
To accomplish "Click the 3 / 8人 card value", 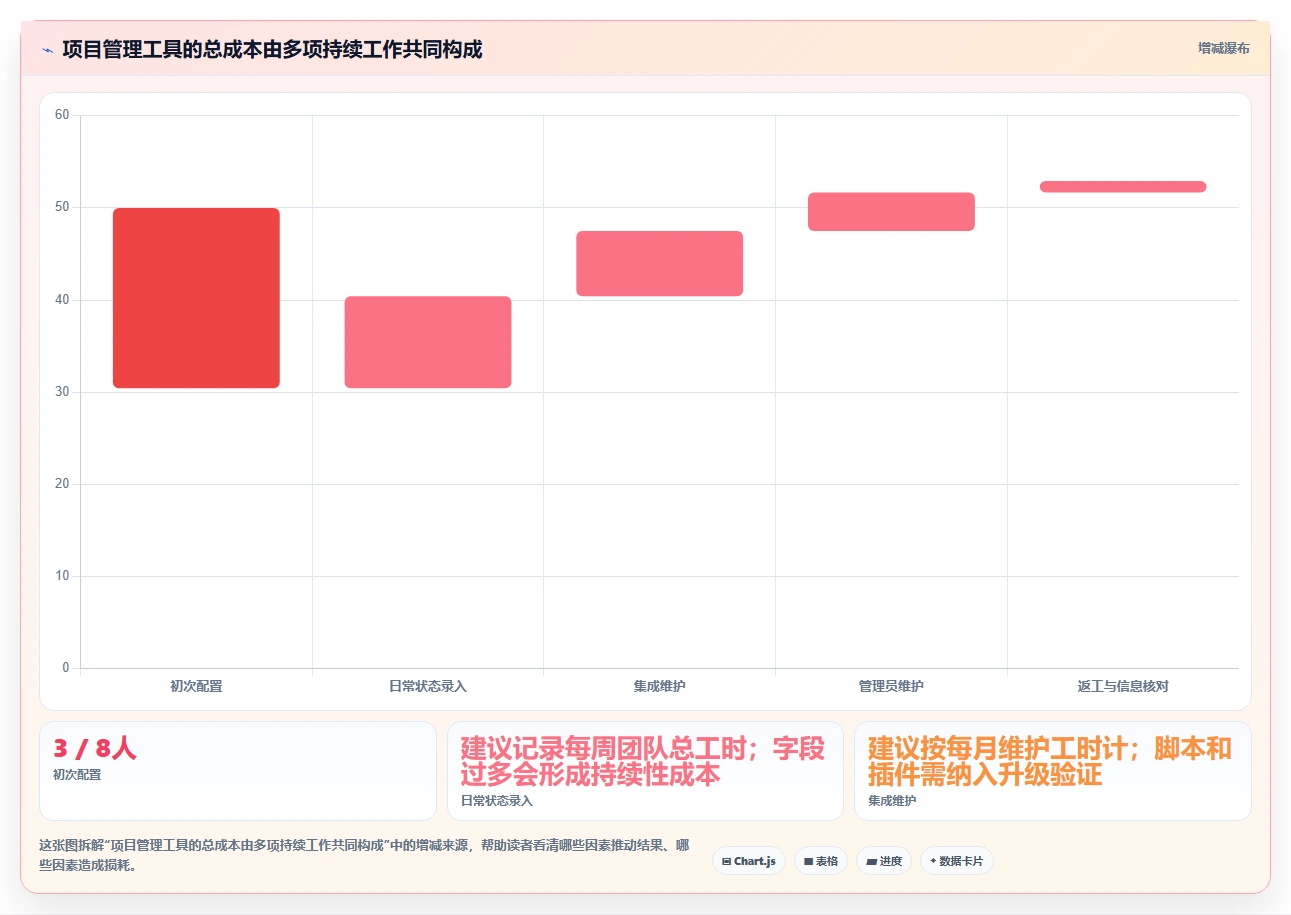I will 95,748.
